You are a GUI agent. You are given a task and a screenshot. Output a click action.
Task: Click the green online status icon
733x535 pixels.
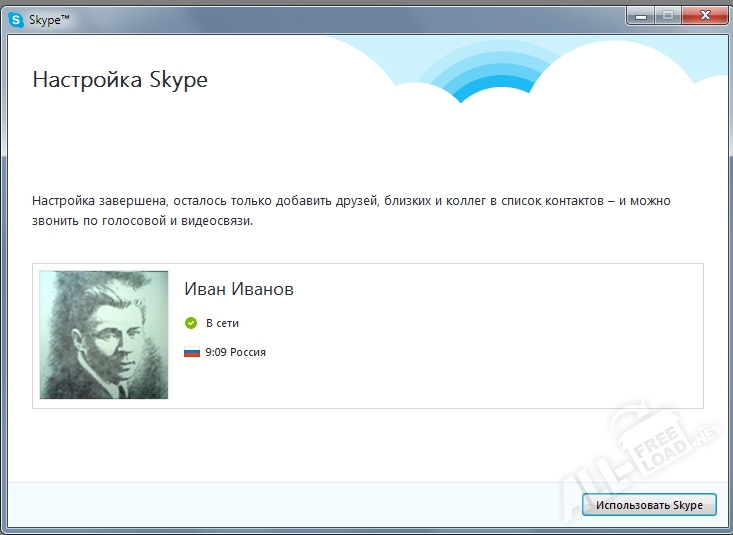191,323
